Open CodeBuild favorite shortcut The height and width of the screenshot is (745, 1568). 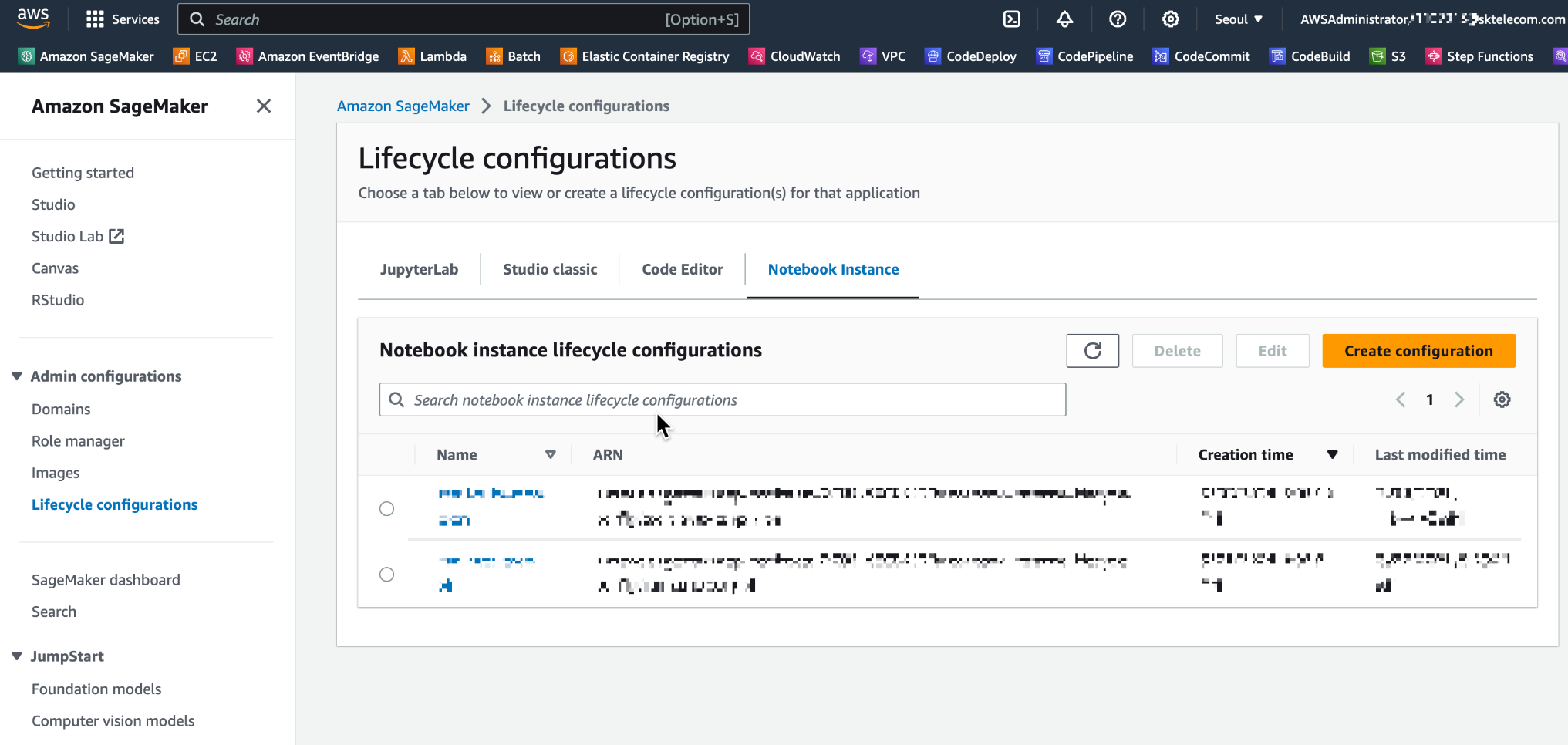[1310, 56]
